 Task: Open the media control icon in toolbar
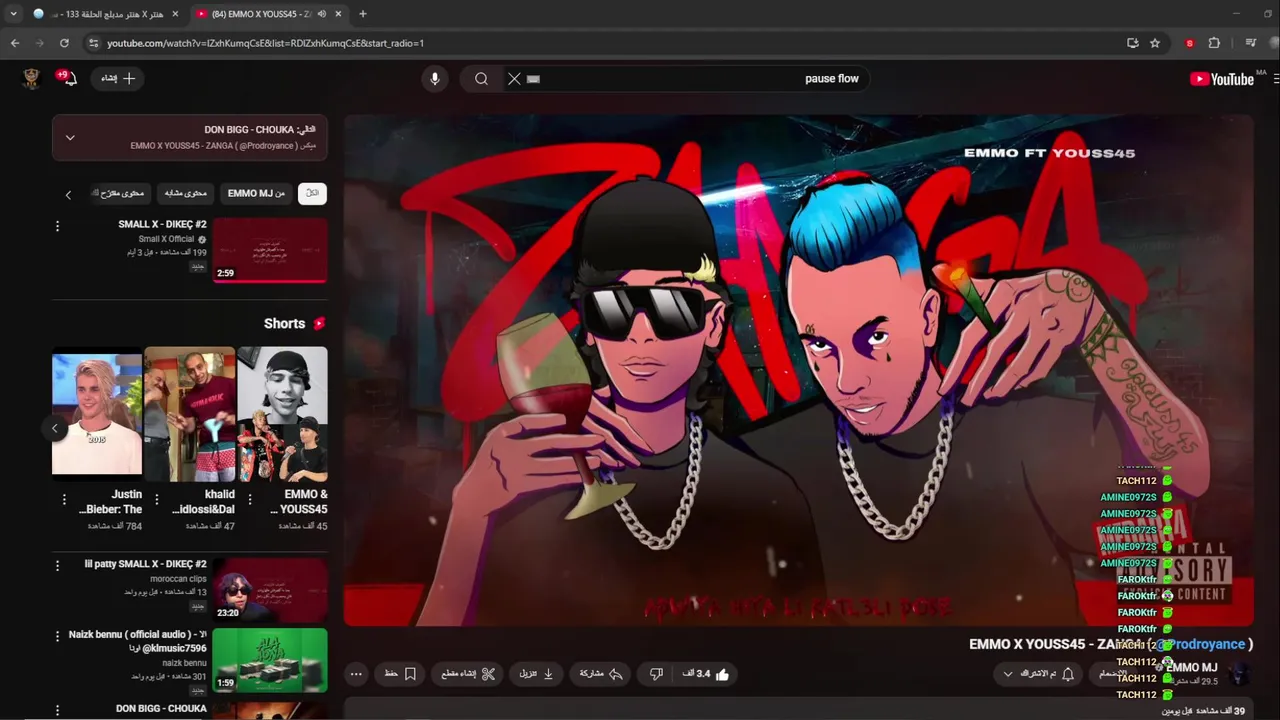1250,43
